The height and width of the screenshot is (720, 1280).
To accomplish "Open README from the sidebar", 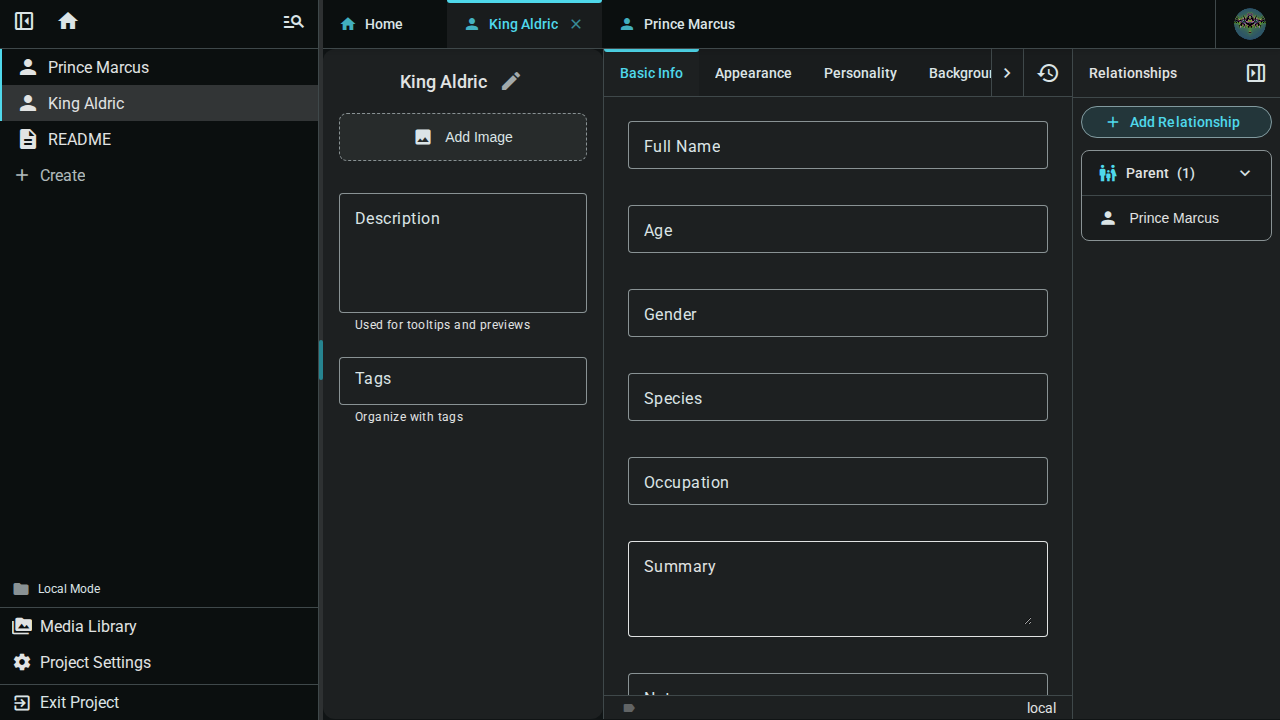I will point(80,139).
